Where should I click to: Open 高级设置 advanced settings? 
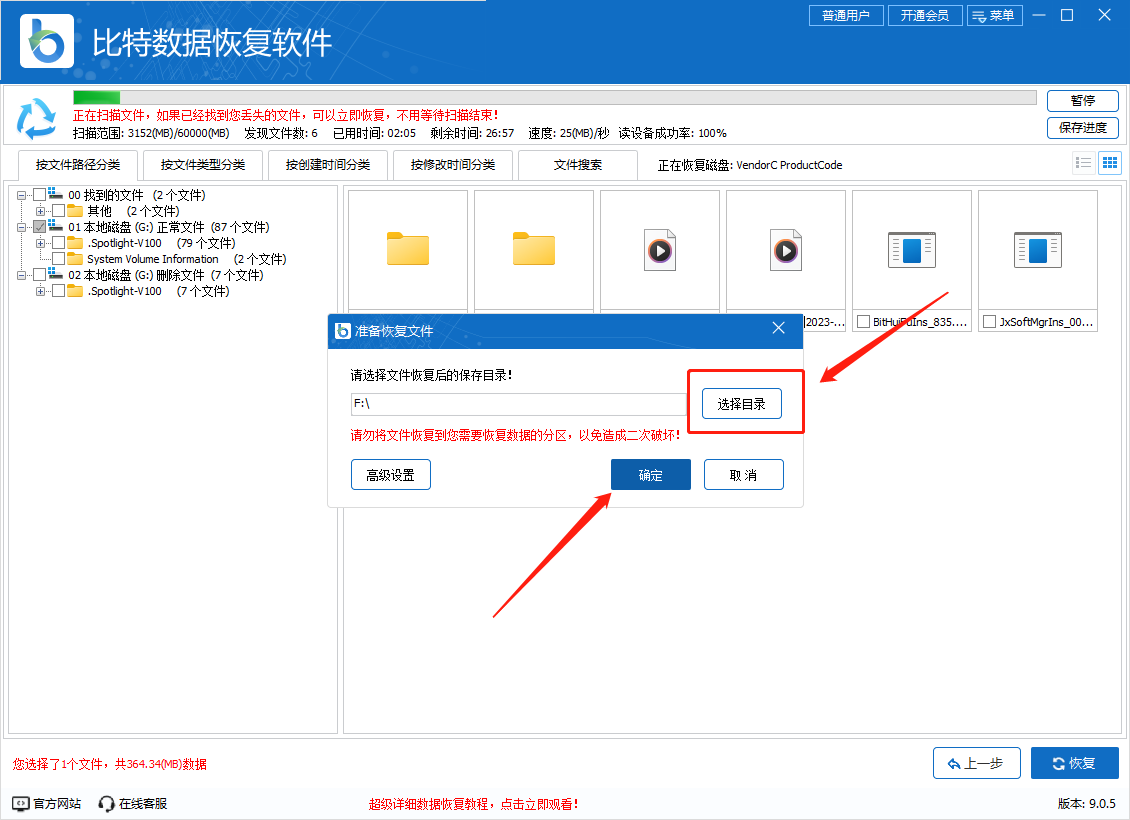390,474
